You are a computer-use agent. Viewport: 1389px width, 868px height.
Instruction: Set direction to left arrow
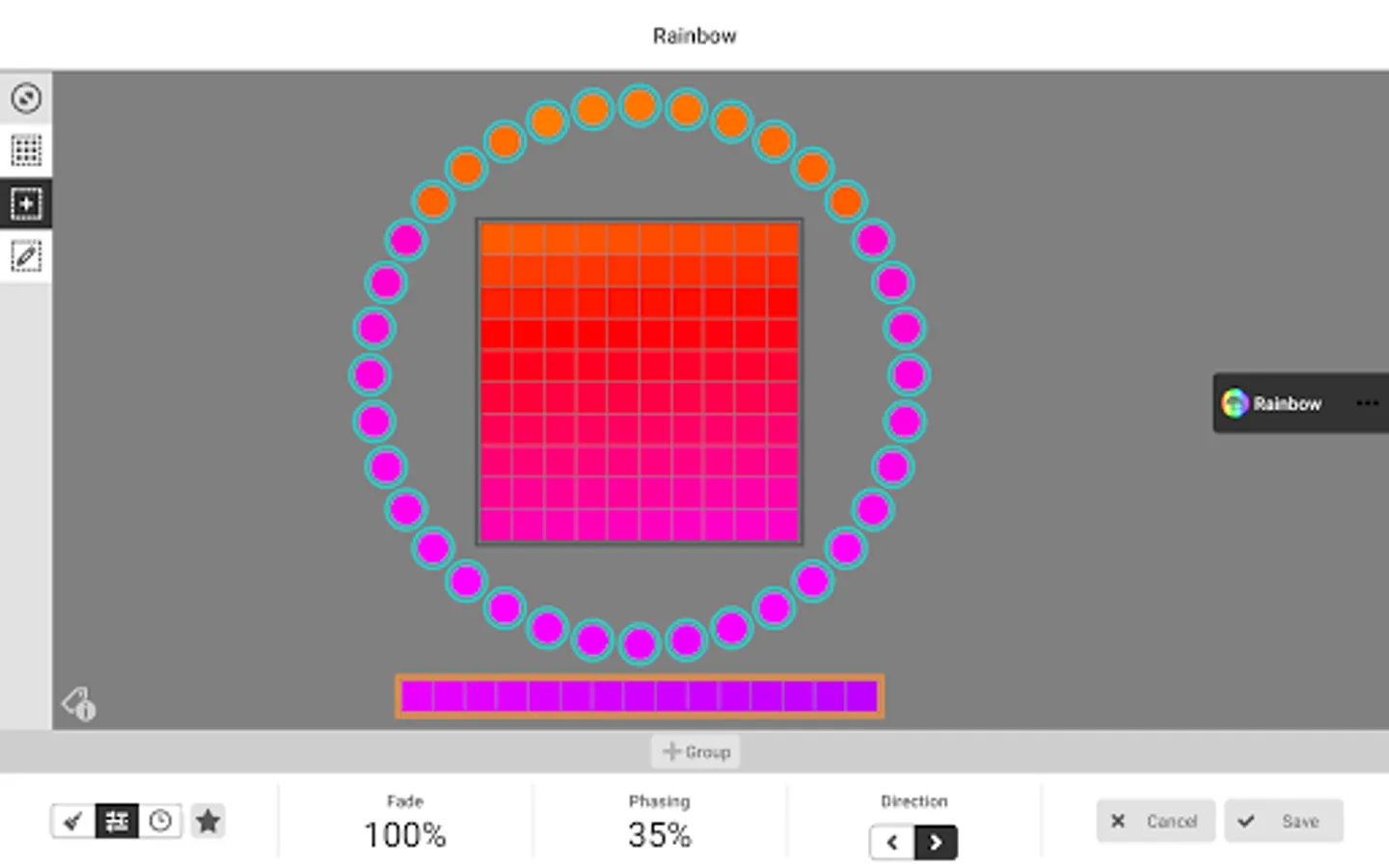(892, 843)
